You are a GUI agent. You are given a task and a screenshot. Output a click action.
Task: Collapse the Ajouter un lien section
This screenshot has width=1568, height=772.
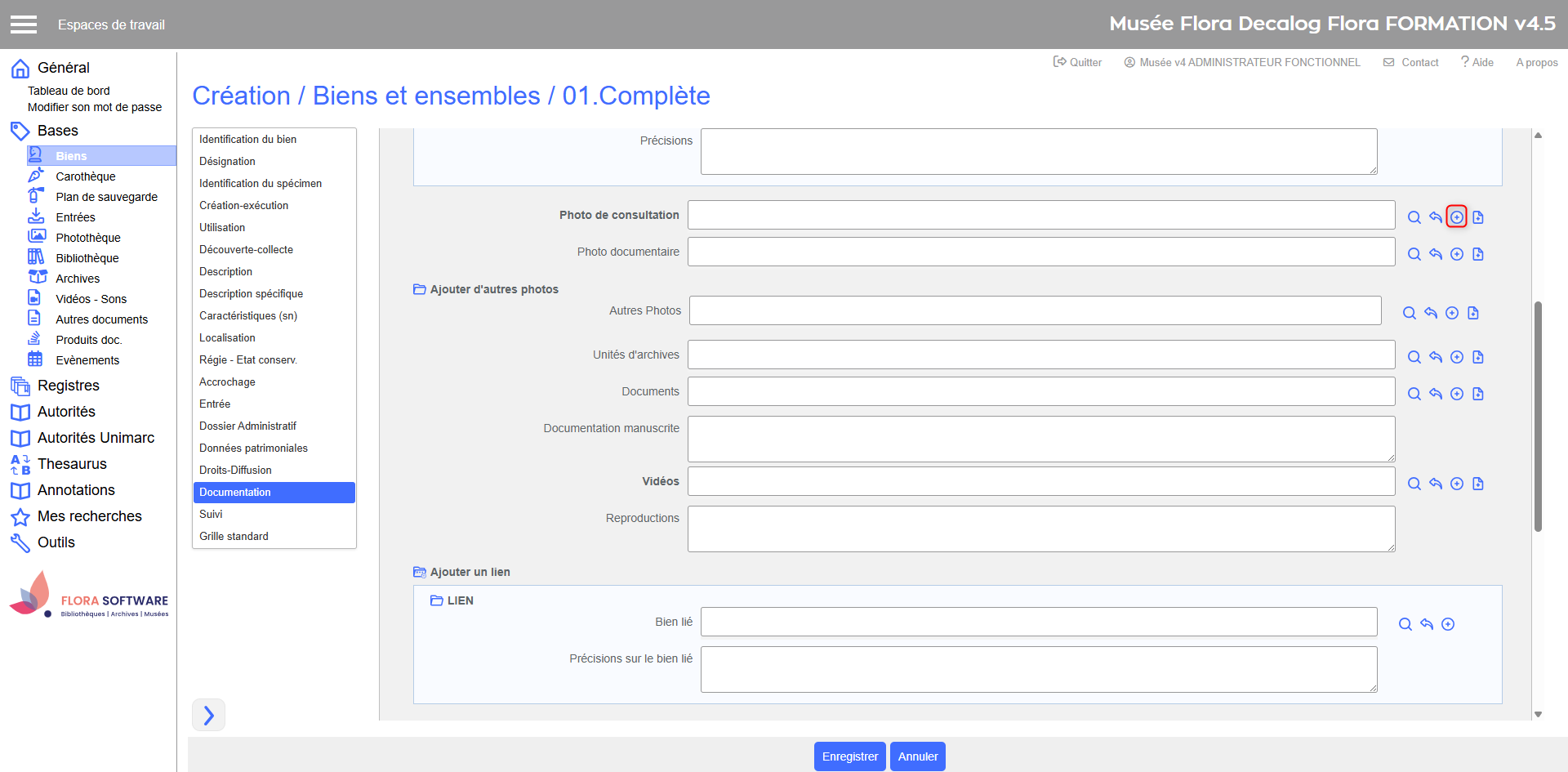click(420, 572)
